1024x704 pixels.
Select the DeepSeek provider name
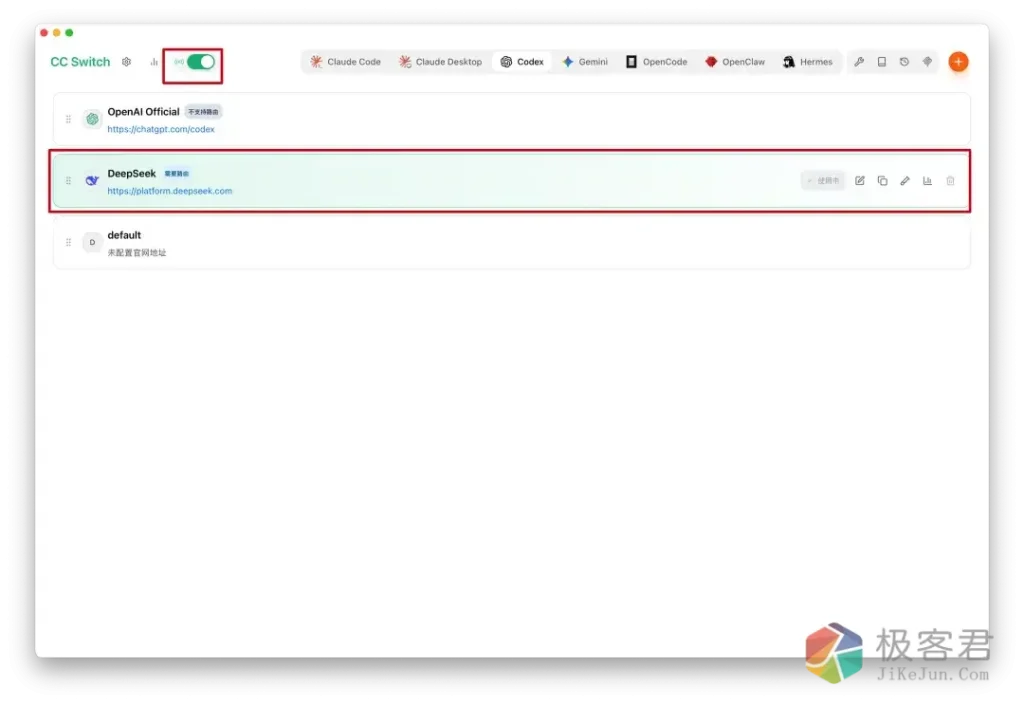(x=131, y=173)
